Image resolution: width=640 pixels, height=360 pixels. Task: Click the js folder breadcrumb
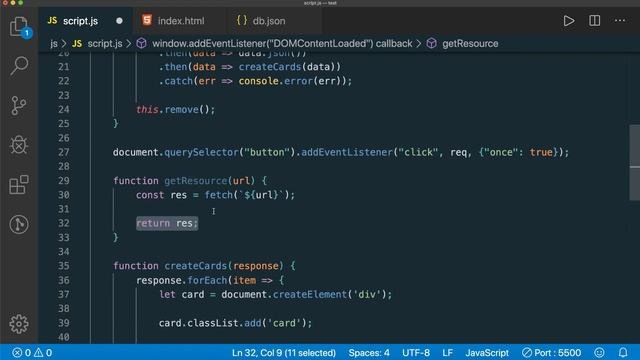pos(54,44)
